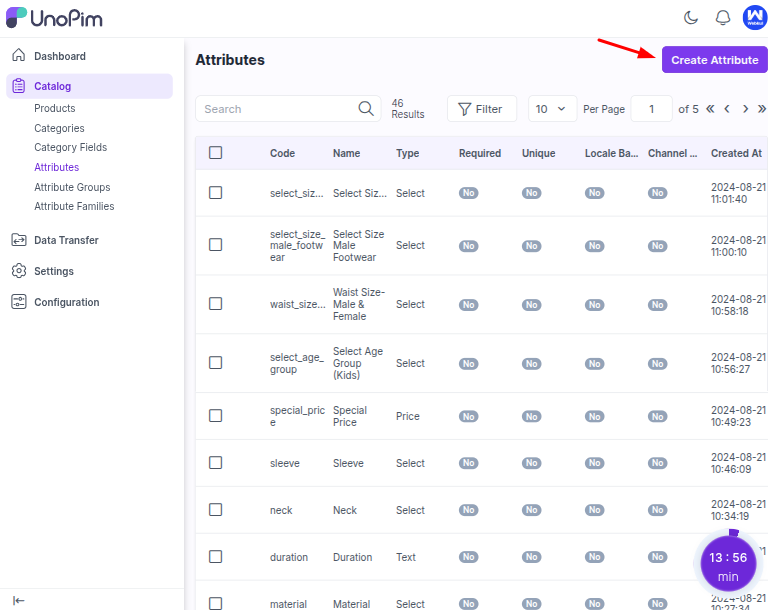Sort by the Name column header
Viewport: 768px width, 610px height.
(x=346, y=153)
